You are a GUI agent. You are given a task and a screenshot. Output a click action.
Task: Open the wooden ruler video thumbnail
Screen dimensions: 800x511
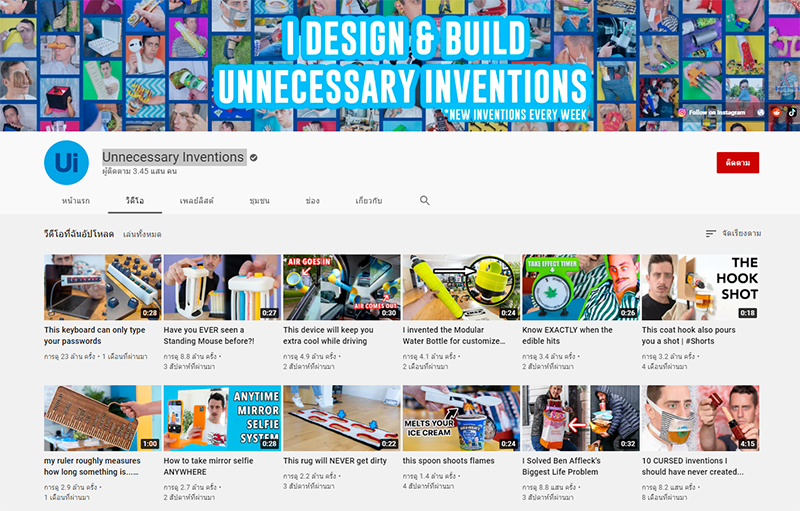coord(103,418)
